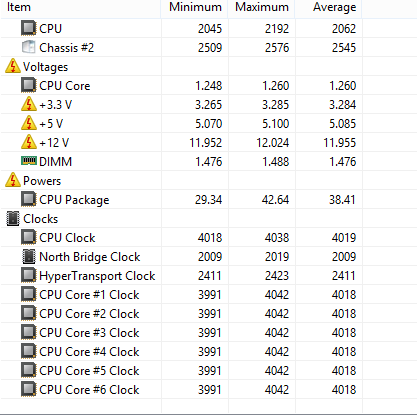This screenshot has height=418, width=417.
Task: Click the CPU Core #1 Clock icon
Action: pos(29,294)
